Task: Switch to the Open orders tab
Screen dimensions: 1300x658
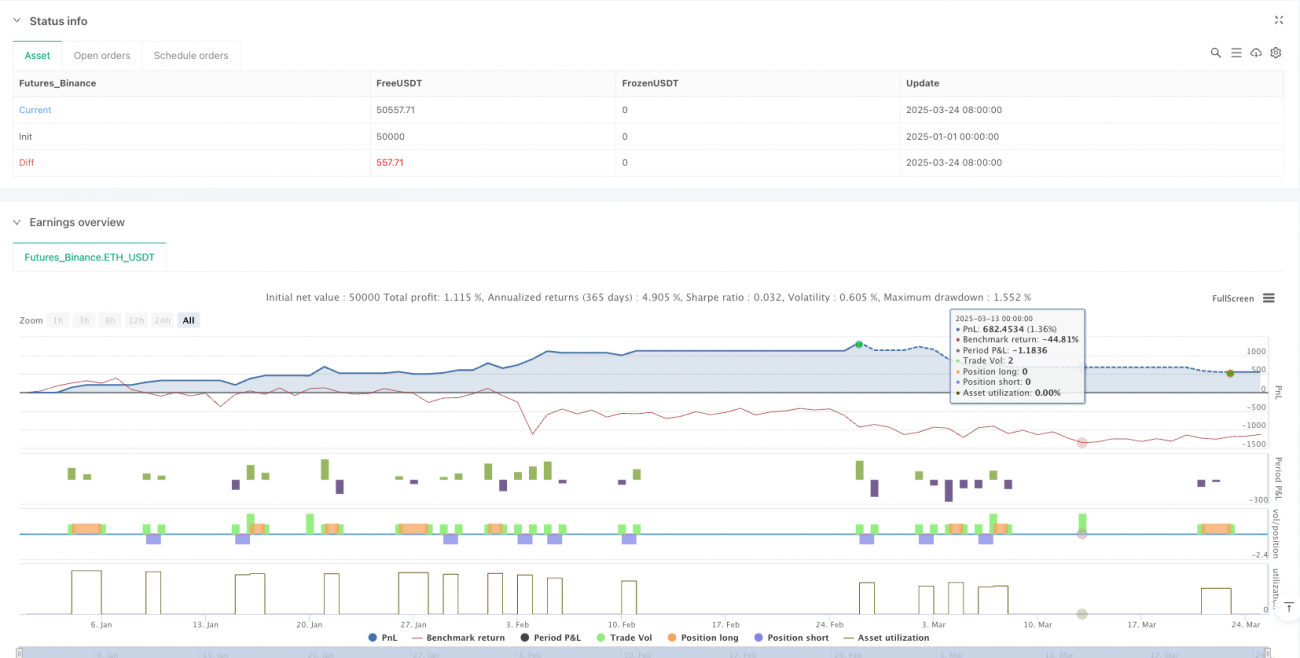Action: click(x=102, y=56)
